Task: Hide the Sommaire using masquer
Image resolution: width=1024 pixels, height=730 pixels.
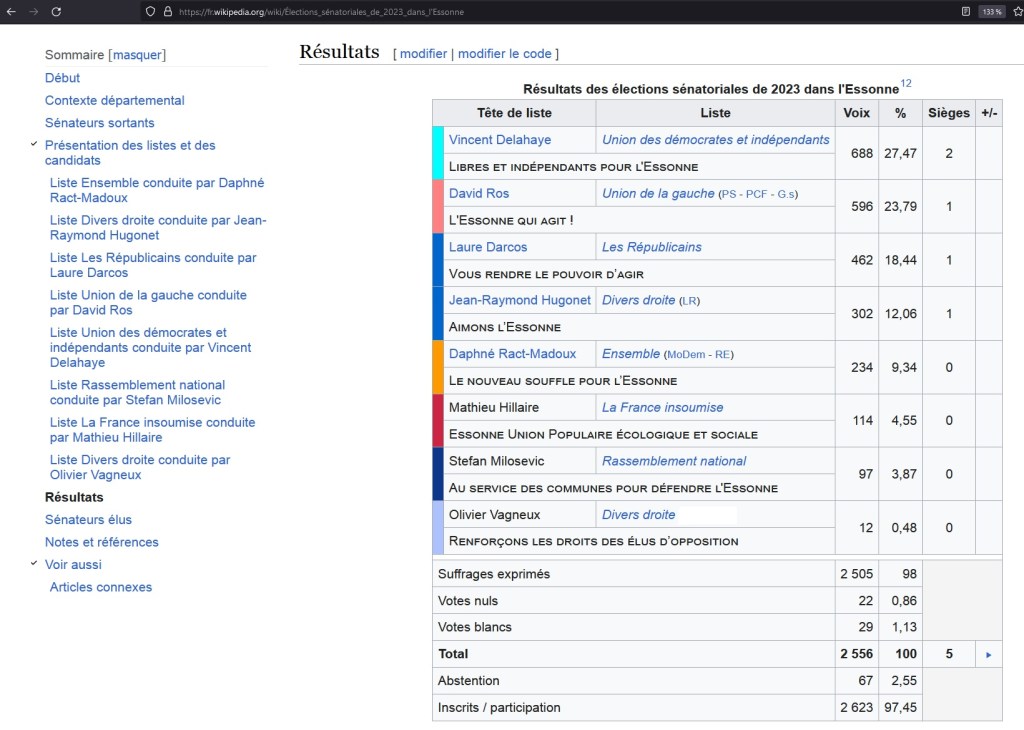Action: point(137,55)
